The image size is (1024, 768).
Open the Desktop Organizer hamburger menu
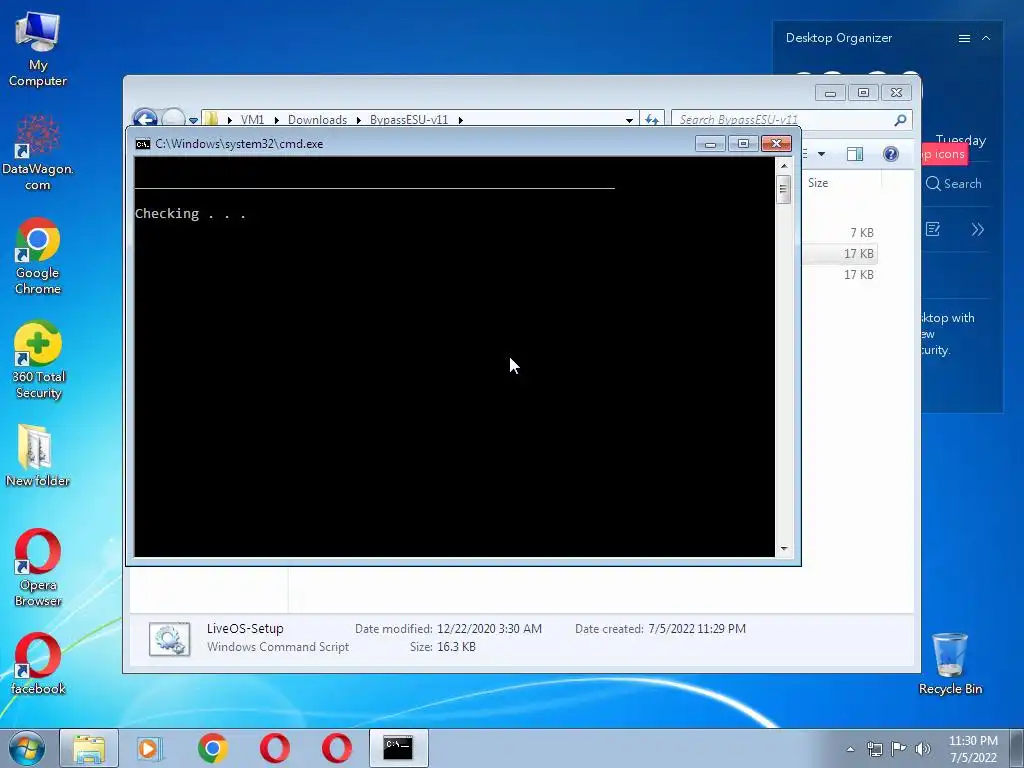[x=964, y=39]
